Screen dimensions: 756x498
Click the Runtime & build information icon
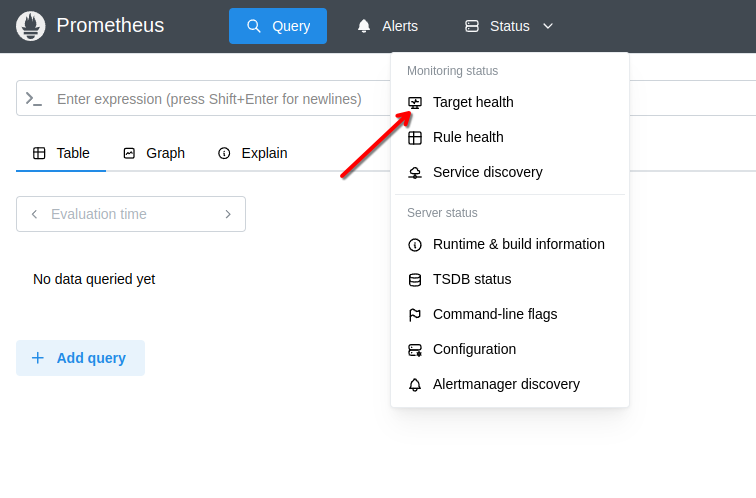tap(415, 244)
